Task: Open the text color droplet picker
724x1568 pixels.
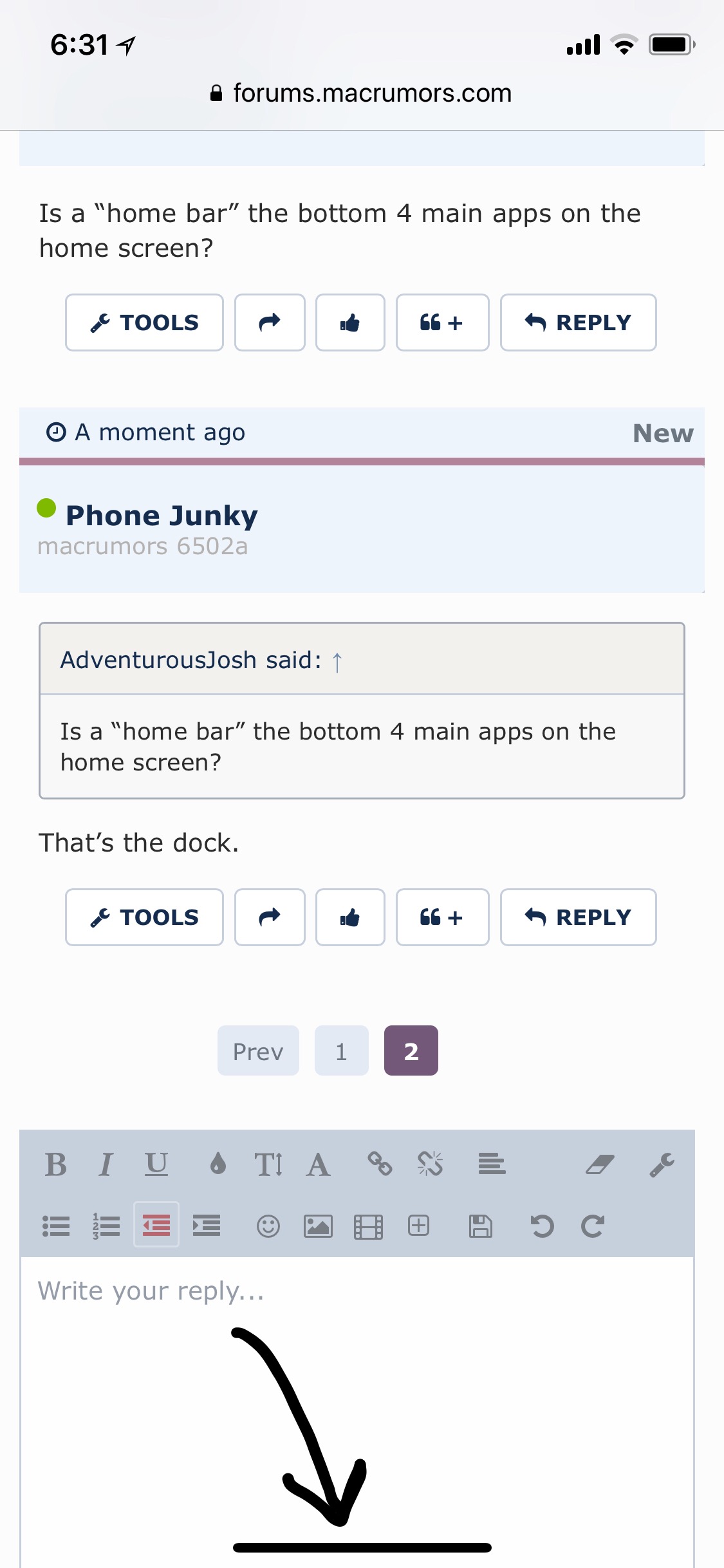Action: (x=218, y=1164)
